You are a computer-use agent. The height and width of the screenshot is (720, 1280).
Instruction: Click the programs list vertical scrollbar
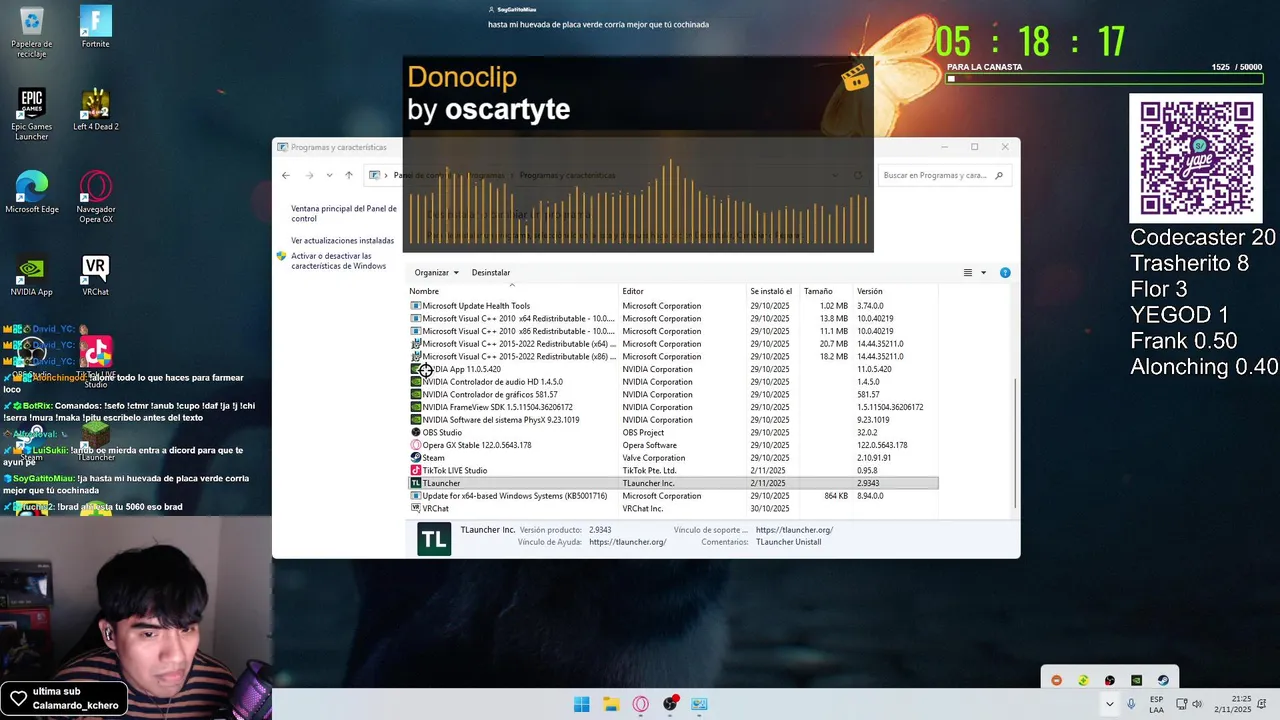tap(1015, 444)
